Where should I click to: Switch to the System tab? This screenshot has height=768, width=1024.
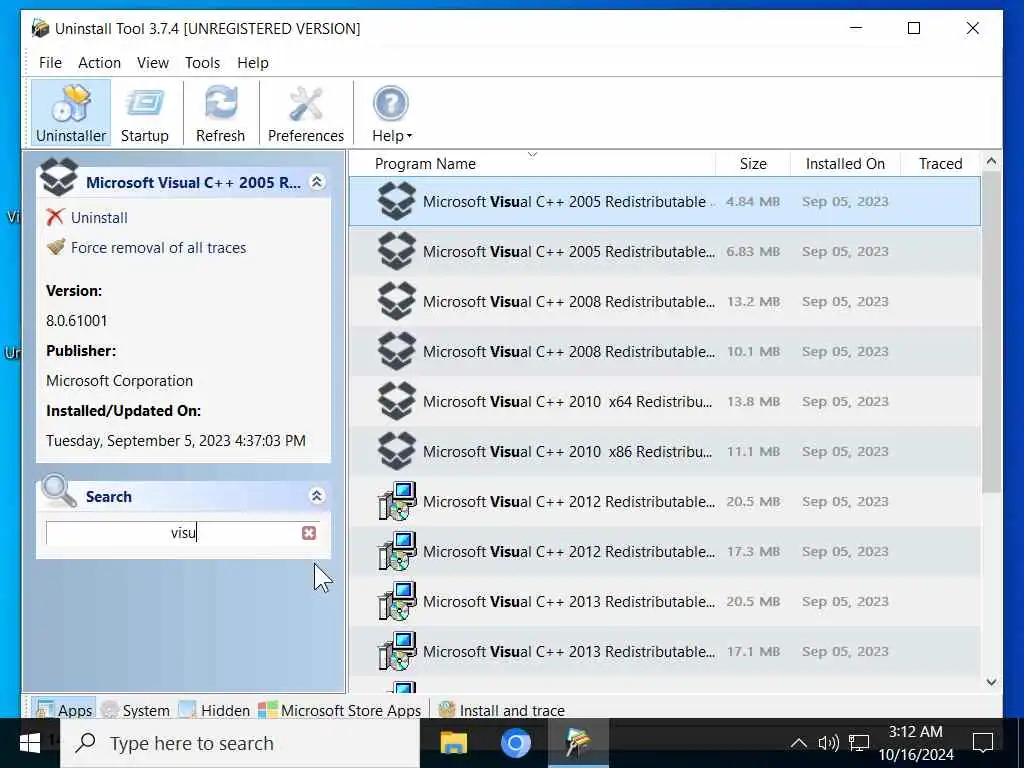(136, 710)
